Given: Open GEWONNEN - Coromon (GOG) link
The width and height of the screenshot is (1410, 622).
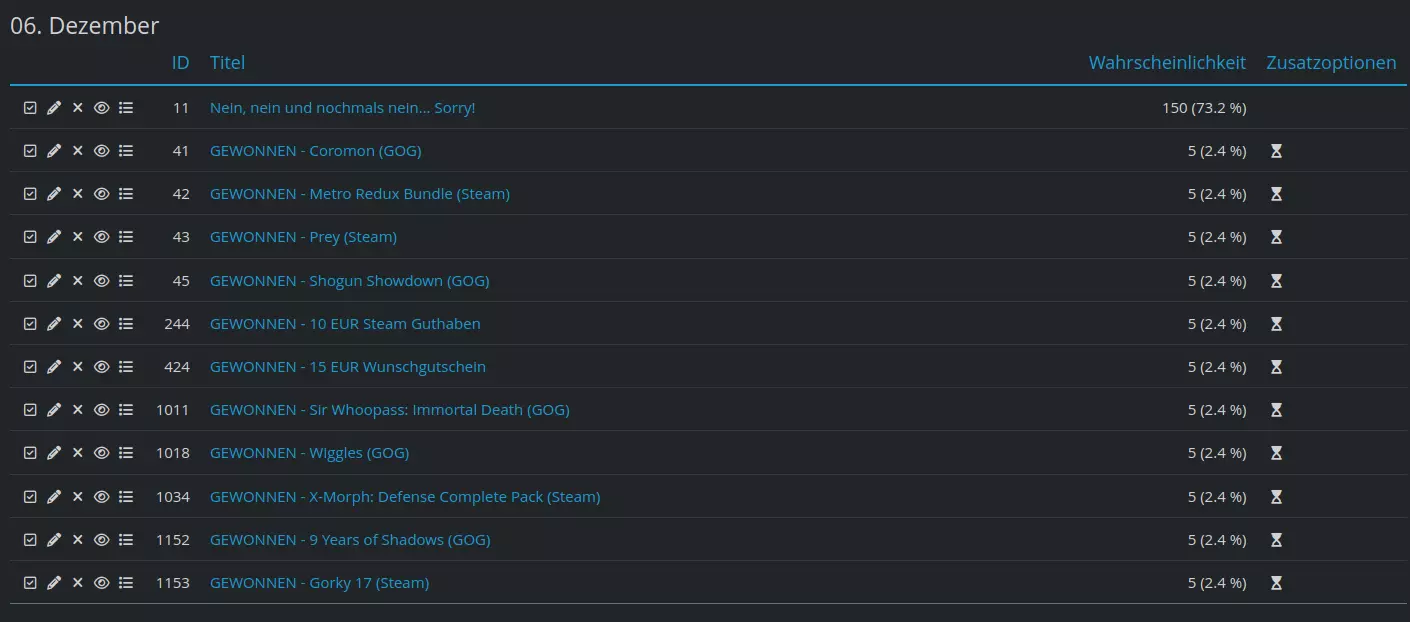Looking at the screenshot, I should coord(316,151).
